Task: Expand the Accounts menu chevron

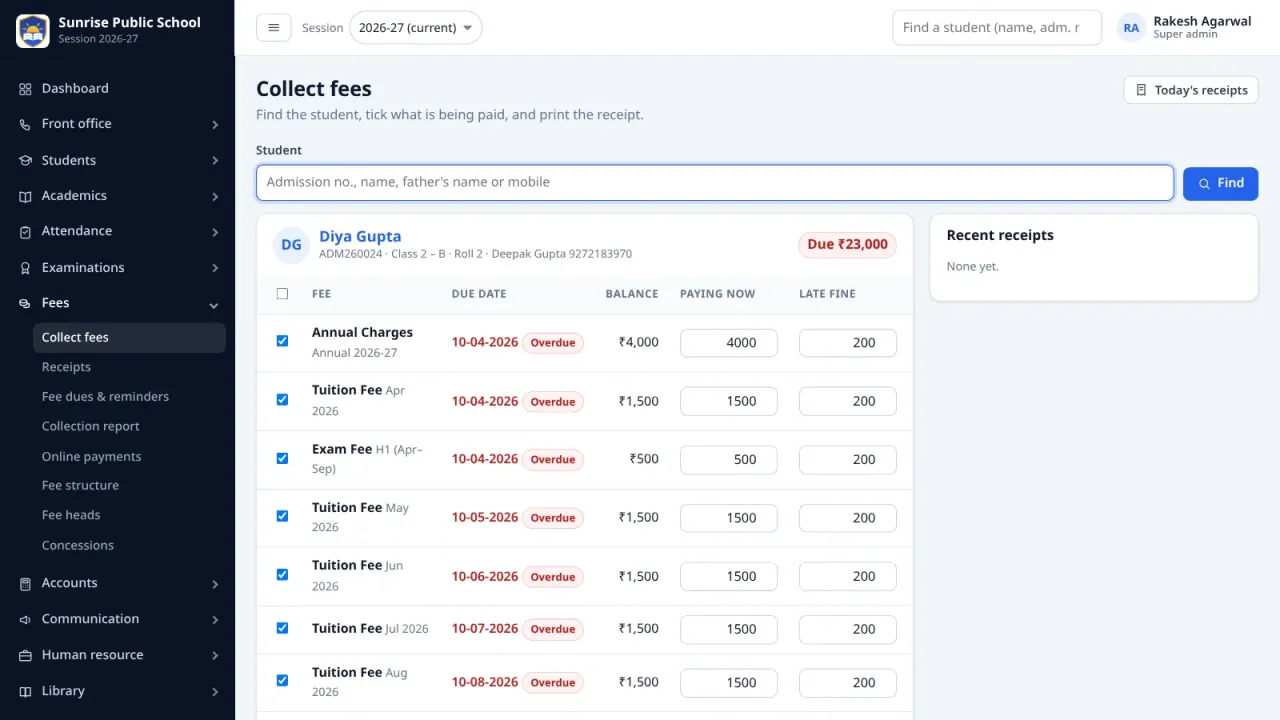Action: (215, 584)
